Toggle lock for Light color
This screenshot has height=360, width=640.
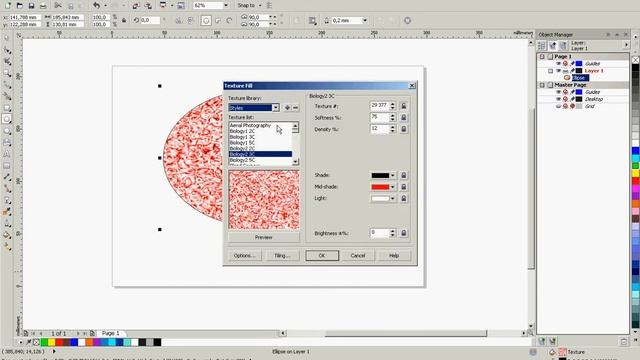(404, 198)
